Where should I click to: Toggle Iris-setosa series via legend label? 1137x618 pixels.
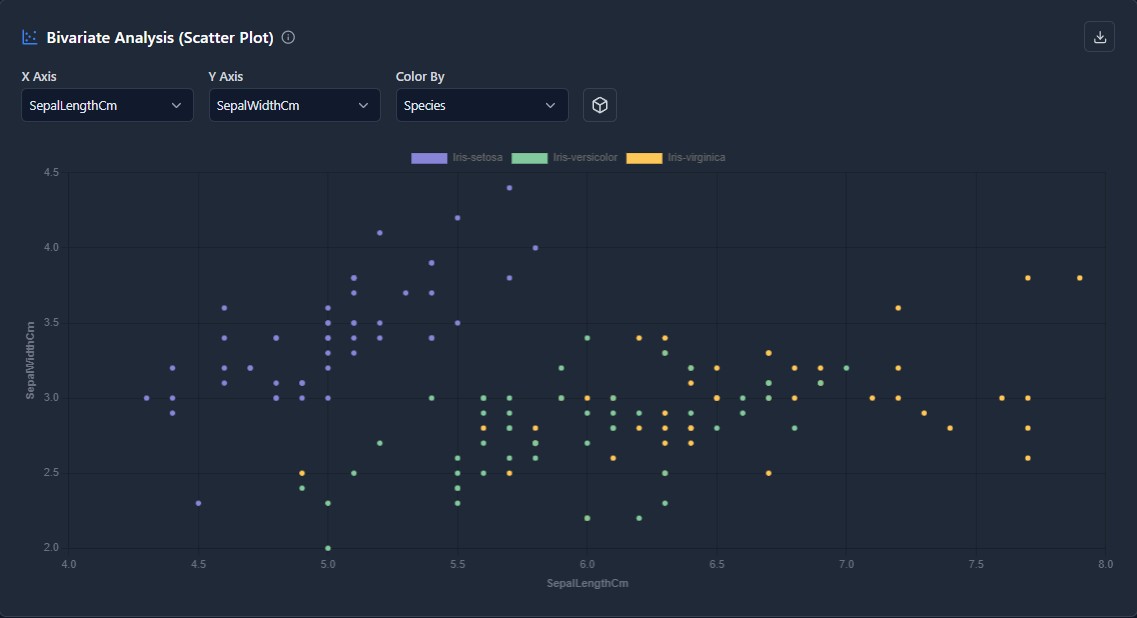tap(477, 158)
